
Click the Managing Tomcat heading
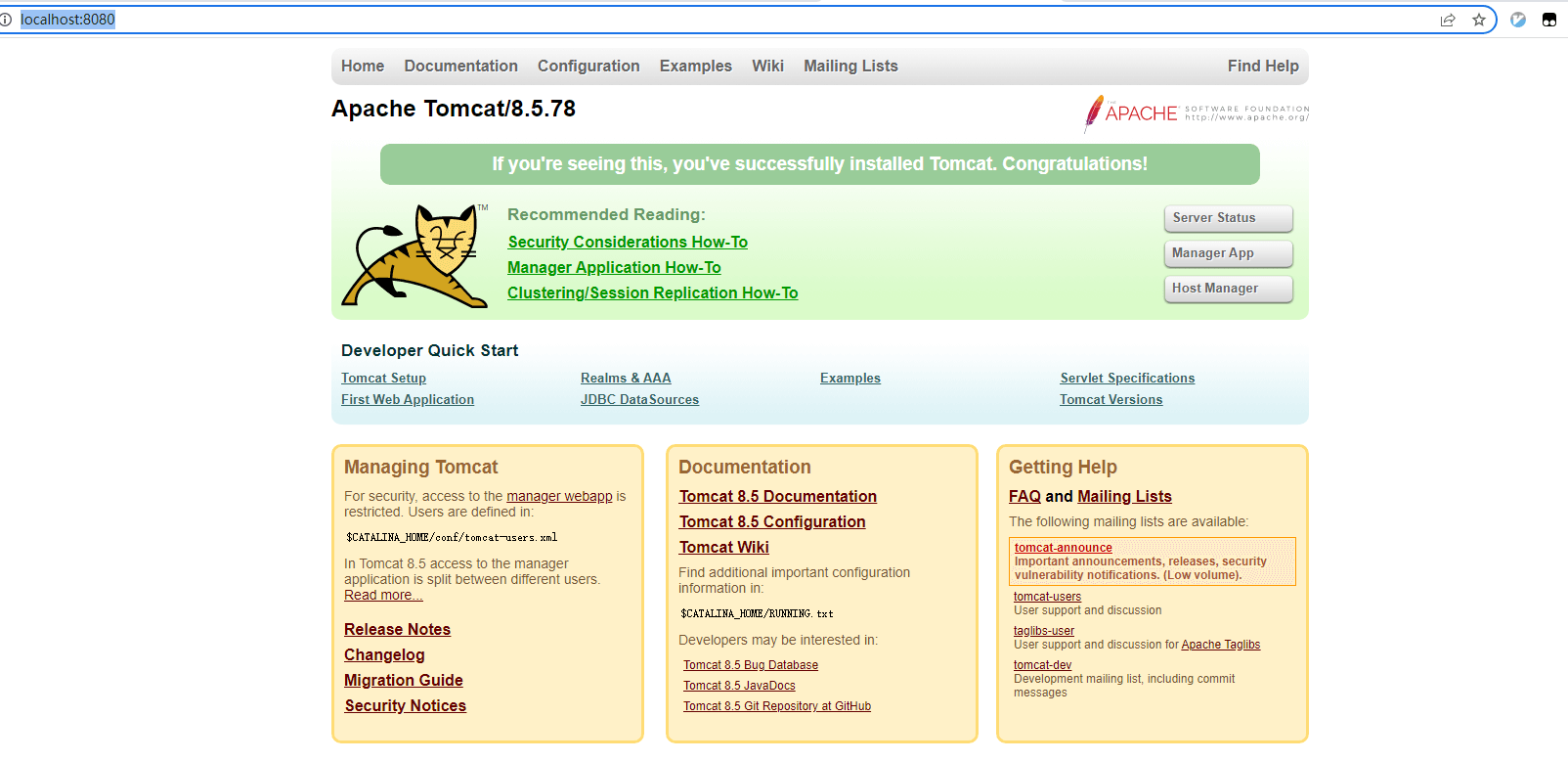point(421,467)
